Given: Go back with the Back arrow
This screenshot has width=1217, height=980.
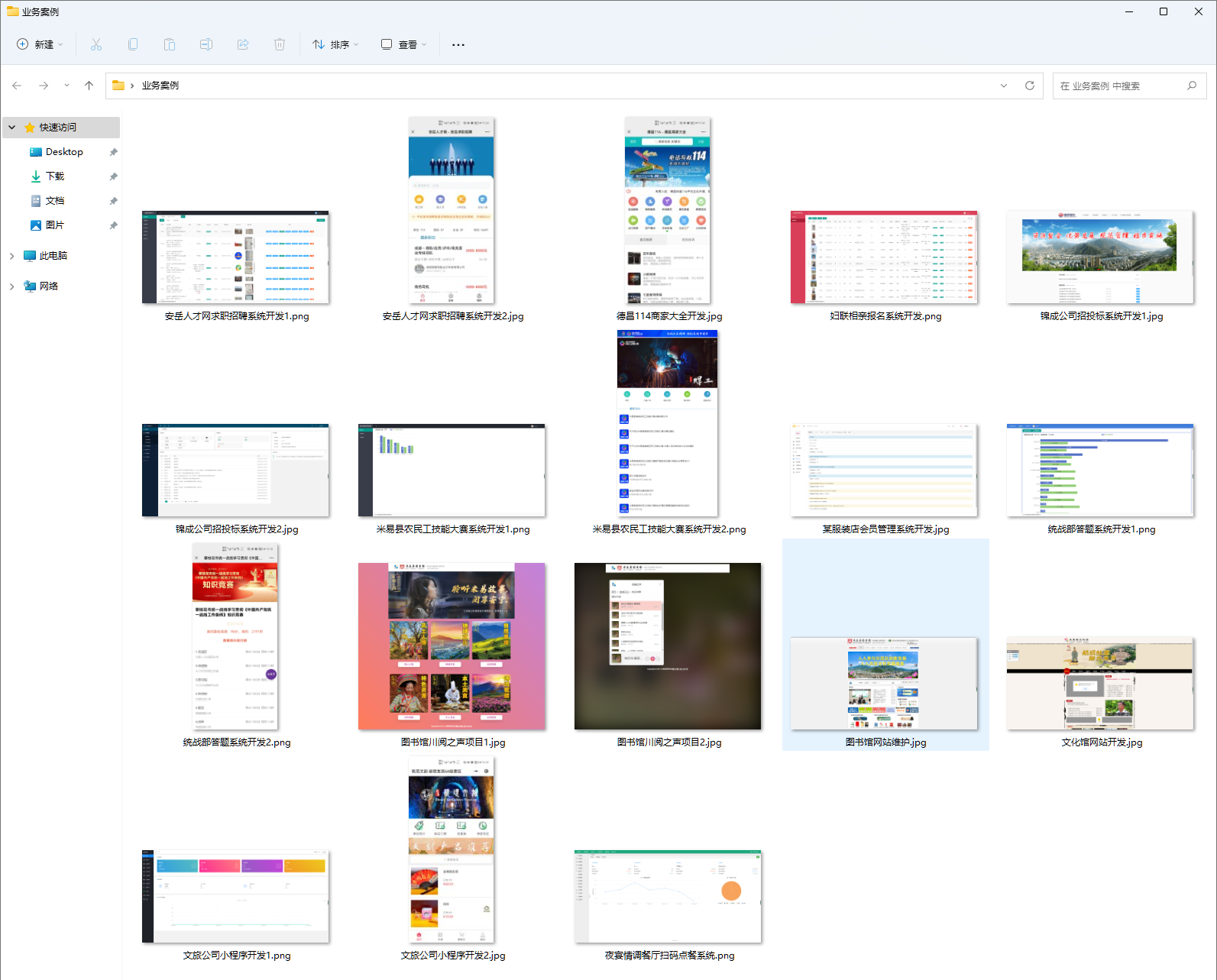Looking at the screenshot, I should 17,86.
